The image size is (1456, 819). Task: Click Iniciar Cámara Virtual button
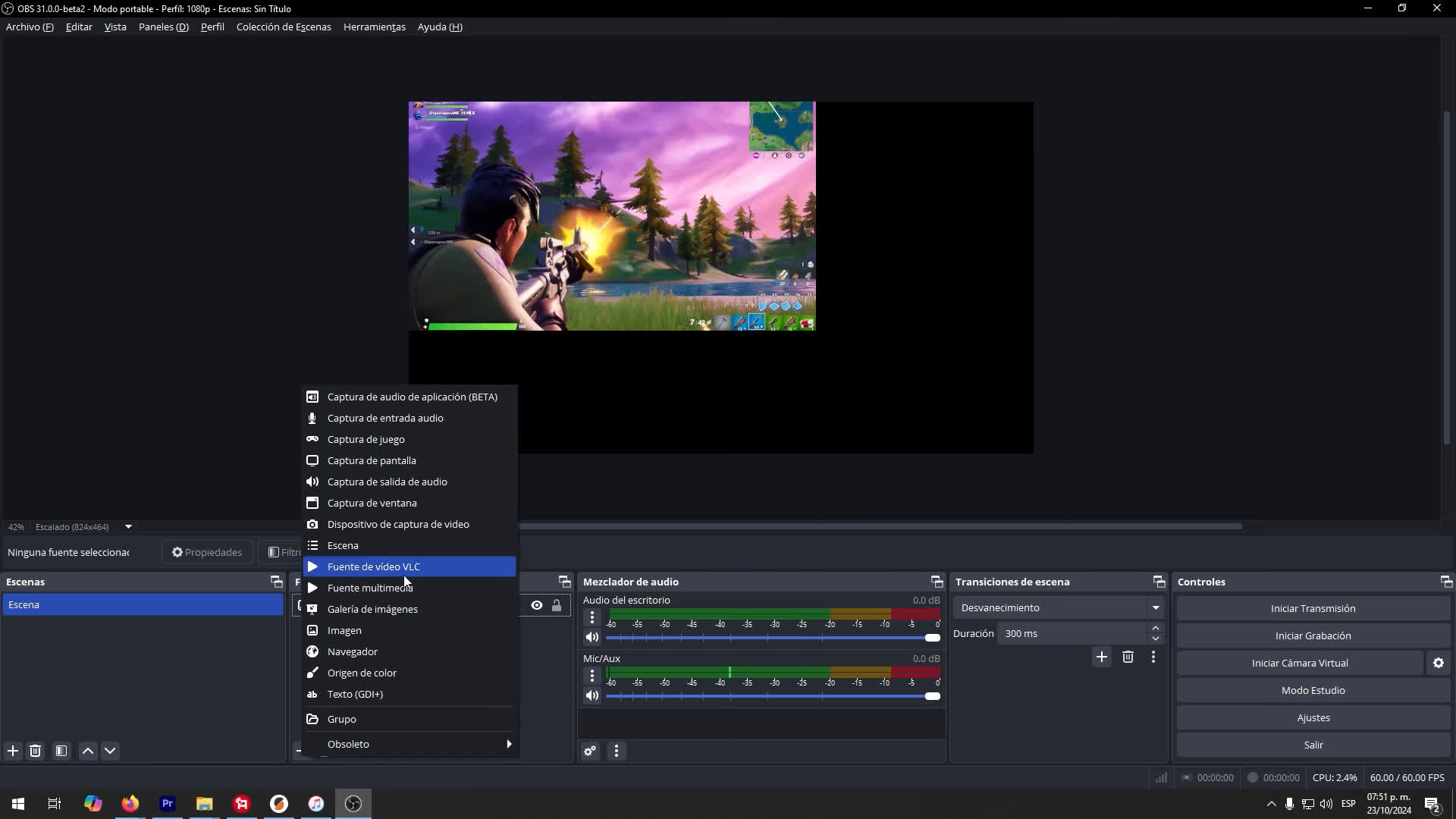(1300, 663)
